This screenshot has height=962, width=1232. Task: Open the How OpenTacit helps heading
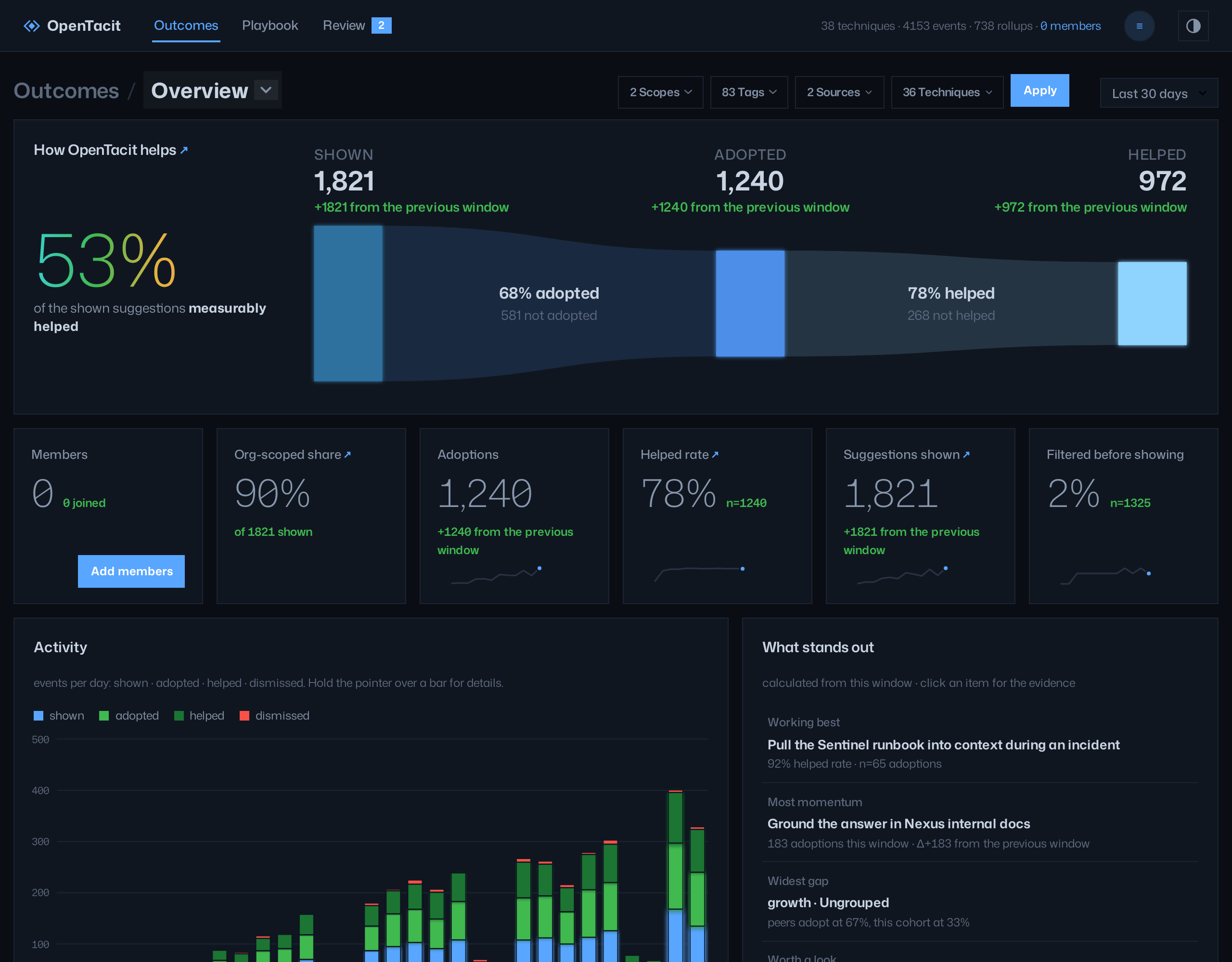point(105,150)
